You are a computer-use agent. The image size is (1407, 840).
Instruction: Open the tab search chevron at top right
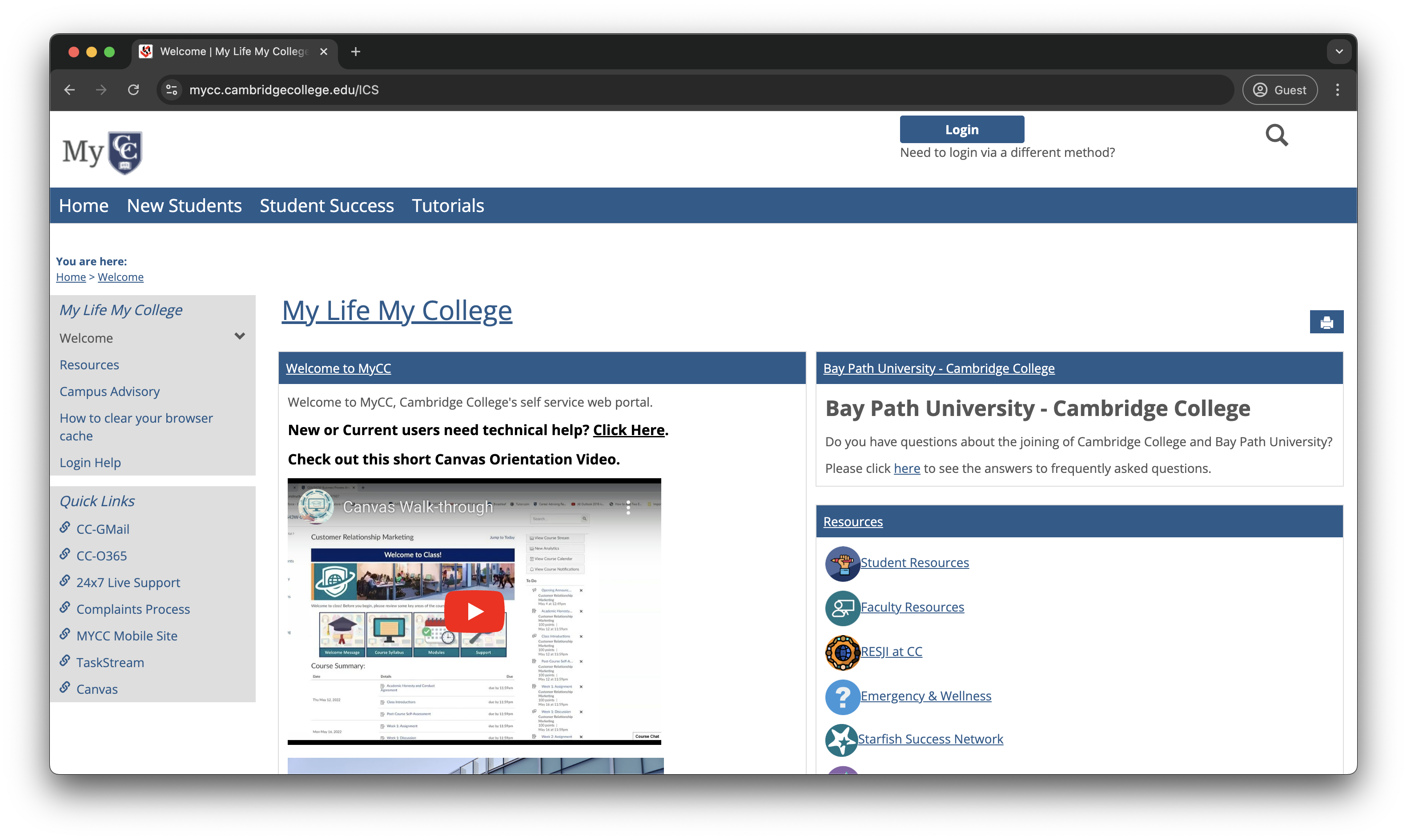1339,52
